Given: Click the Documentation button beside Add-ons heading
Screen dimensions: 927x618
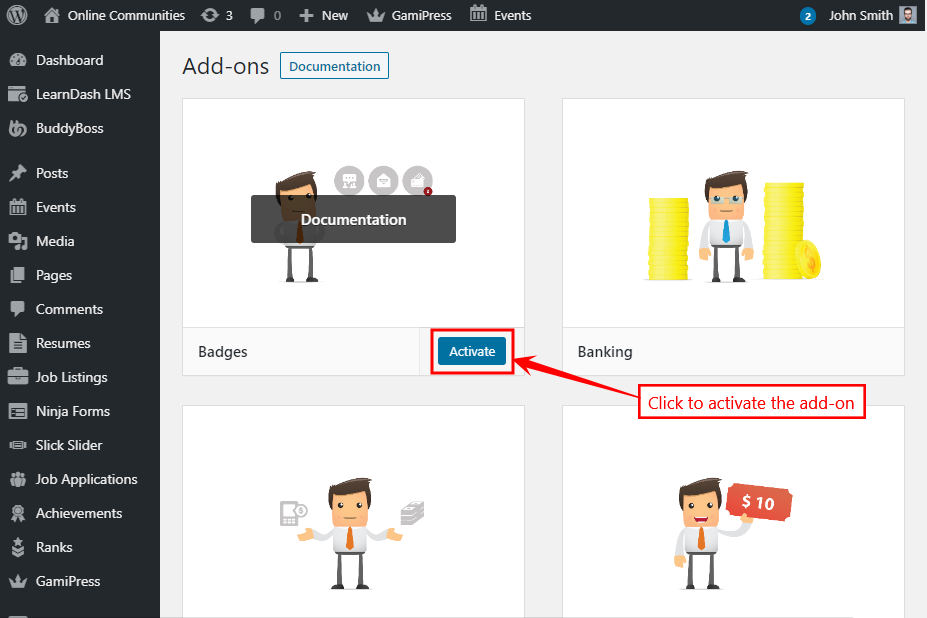Looking at the screenshot, I should 334,66.
